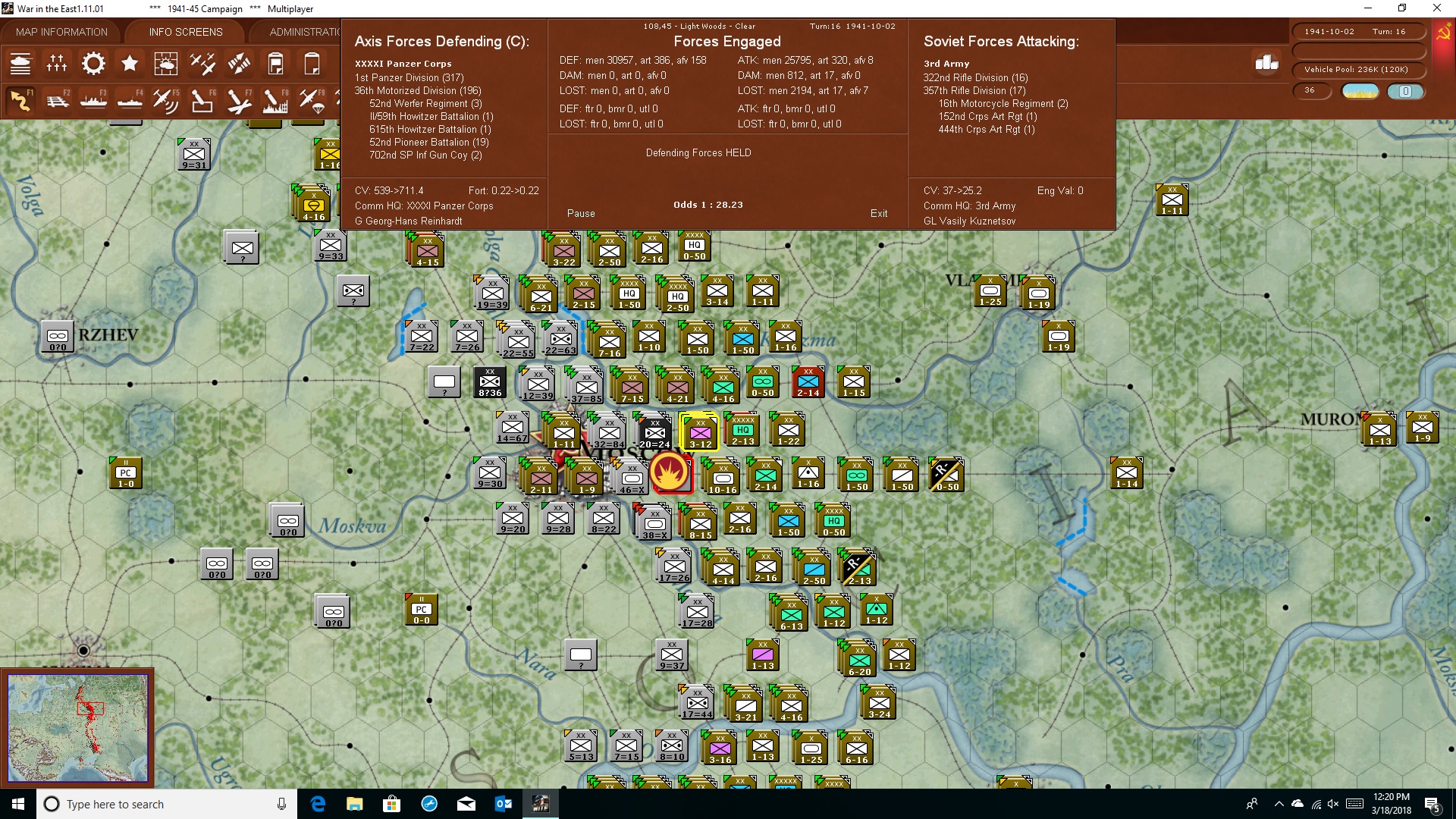Select the RZHEV 0?0 counter
1456x819 pixels.
[x=58, y=337]
